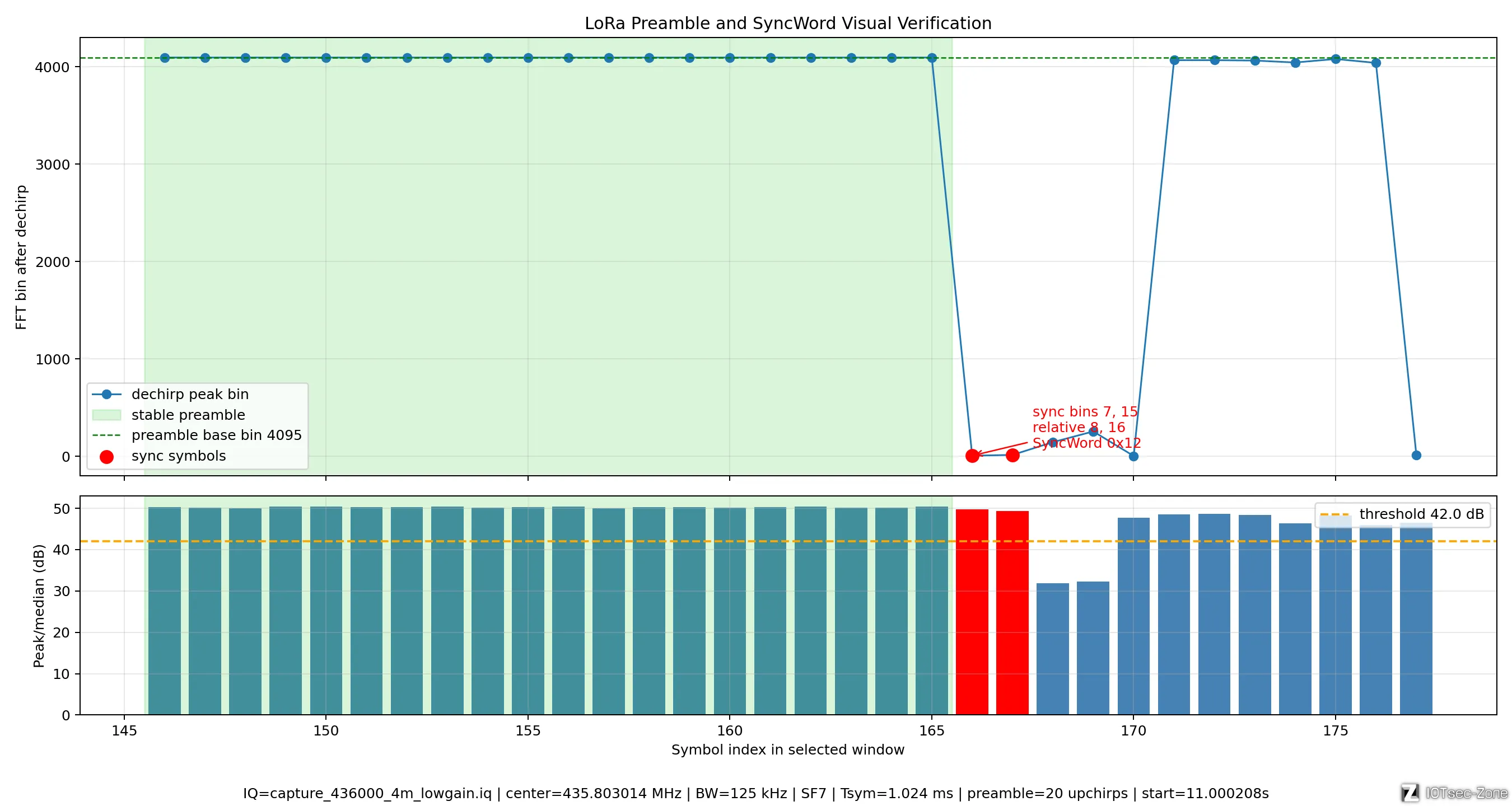Click the first red sync dot at symbol 166
Screen dimensions: 1512x806
tap(972, 455)
